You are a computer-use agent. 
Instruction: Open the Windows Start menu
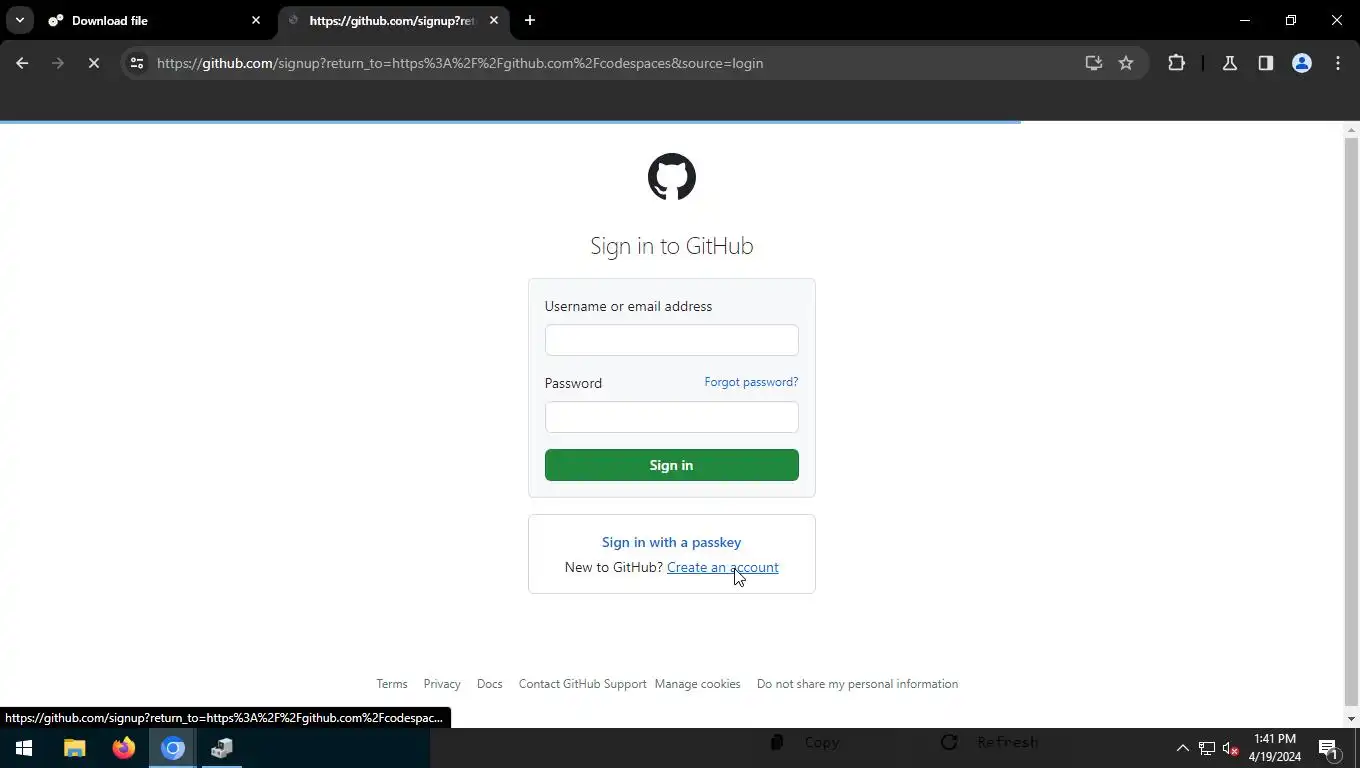click(24, 748)
